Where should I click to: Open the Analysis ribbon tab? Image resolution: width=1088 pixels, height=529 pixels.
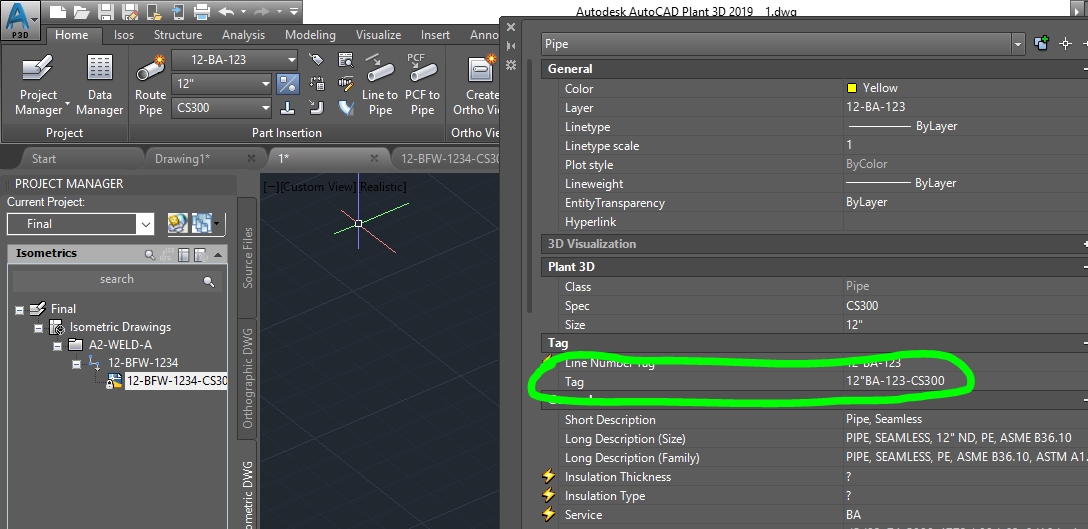[x=244, y=35]
